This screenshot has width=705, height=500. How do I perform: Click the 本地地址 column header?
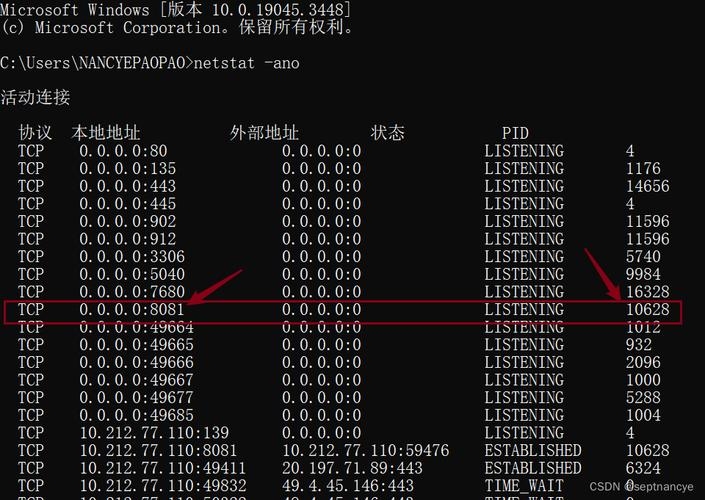point(106,133)
